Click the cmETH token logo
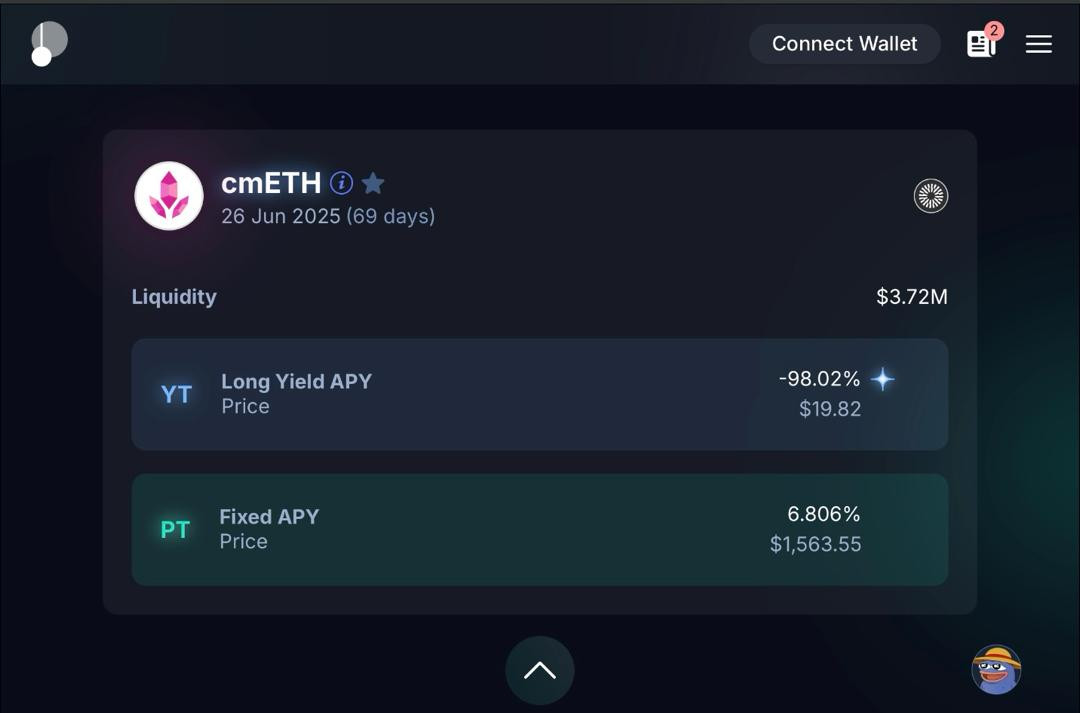Image resolution: width=1080 pixels, height=713 pixels. (169, 196)
